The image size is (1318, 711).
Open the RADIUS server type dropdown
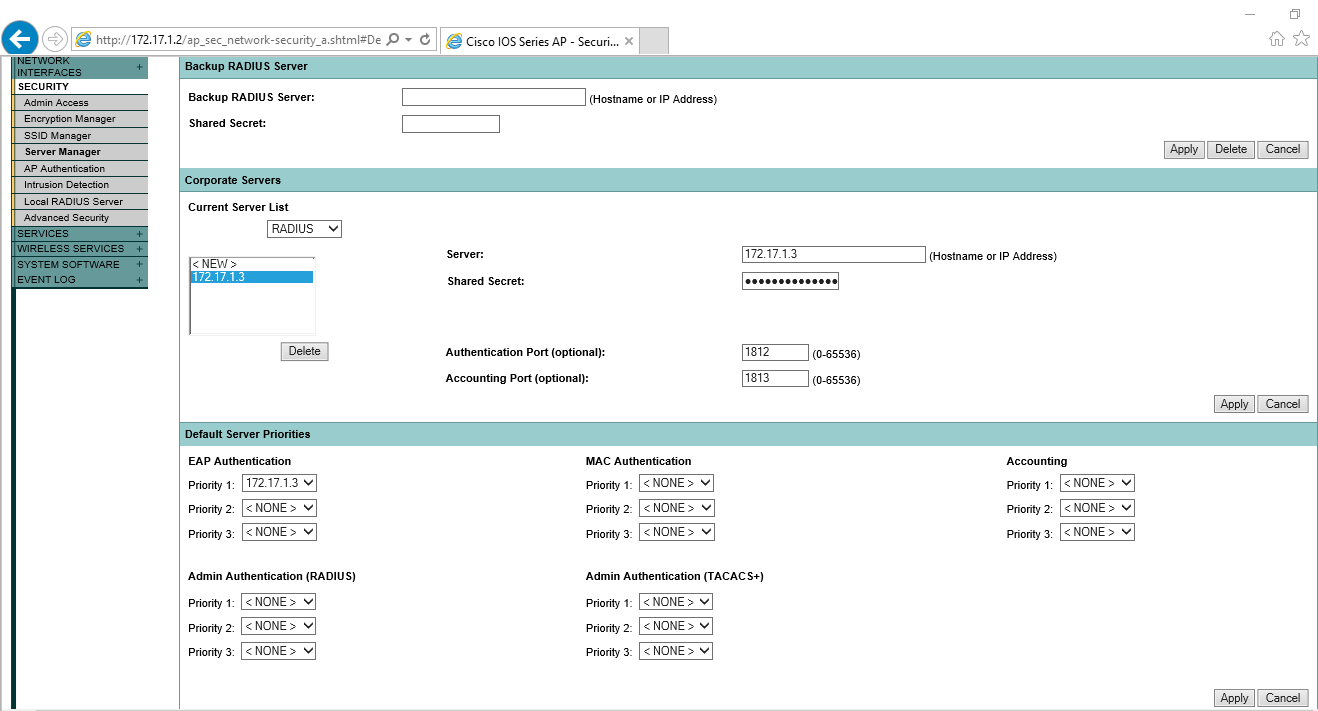(x=304, y=229)
